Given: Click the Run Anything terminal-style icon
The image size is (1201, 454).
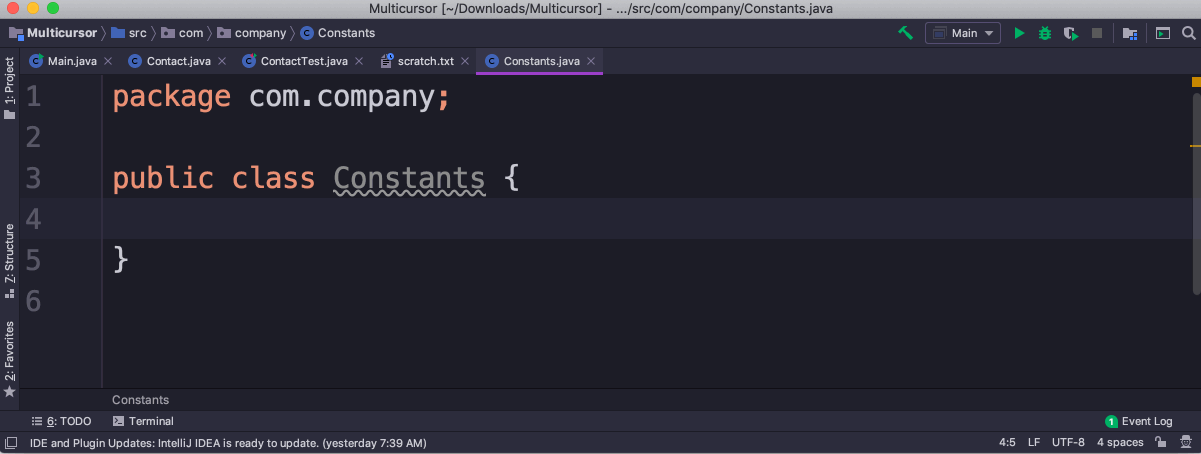Looking at the screenshot, I should click(x=1163, y=33).
